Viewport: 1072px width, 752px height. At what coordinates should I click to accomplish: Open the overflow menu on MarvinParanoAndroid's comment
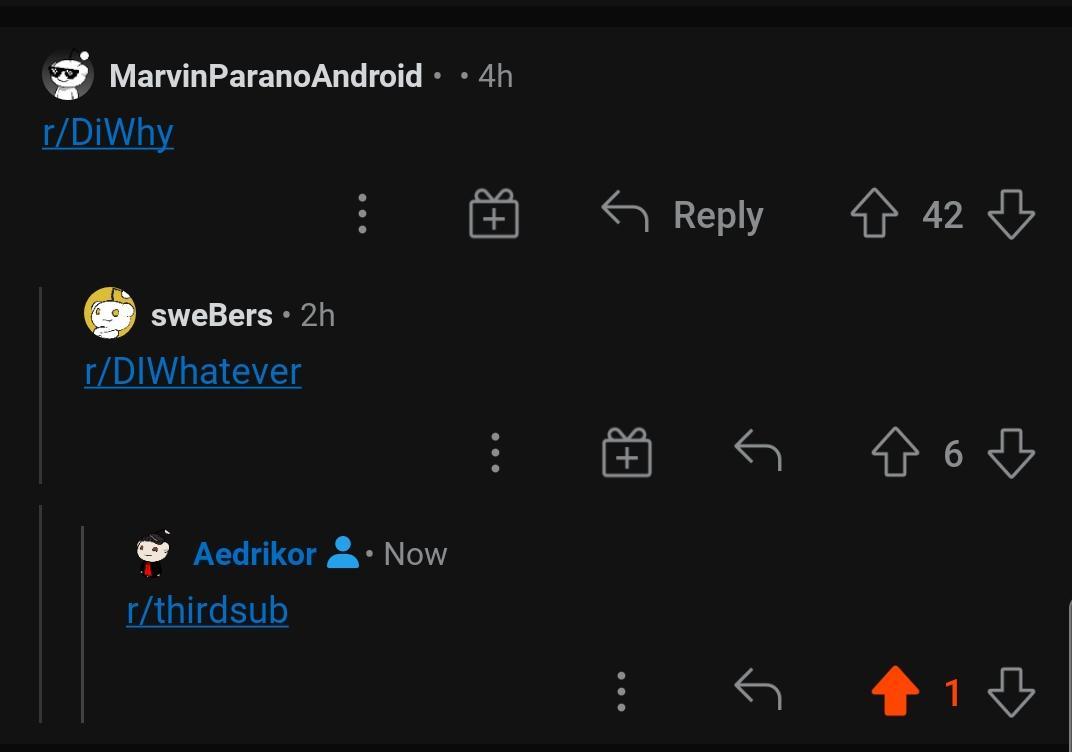pyautogui.click(x=362, y=213)
